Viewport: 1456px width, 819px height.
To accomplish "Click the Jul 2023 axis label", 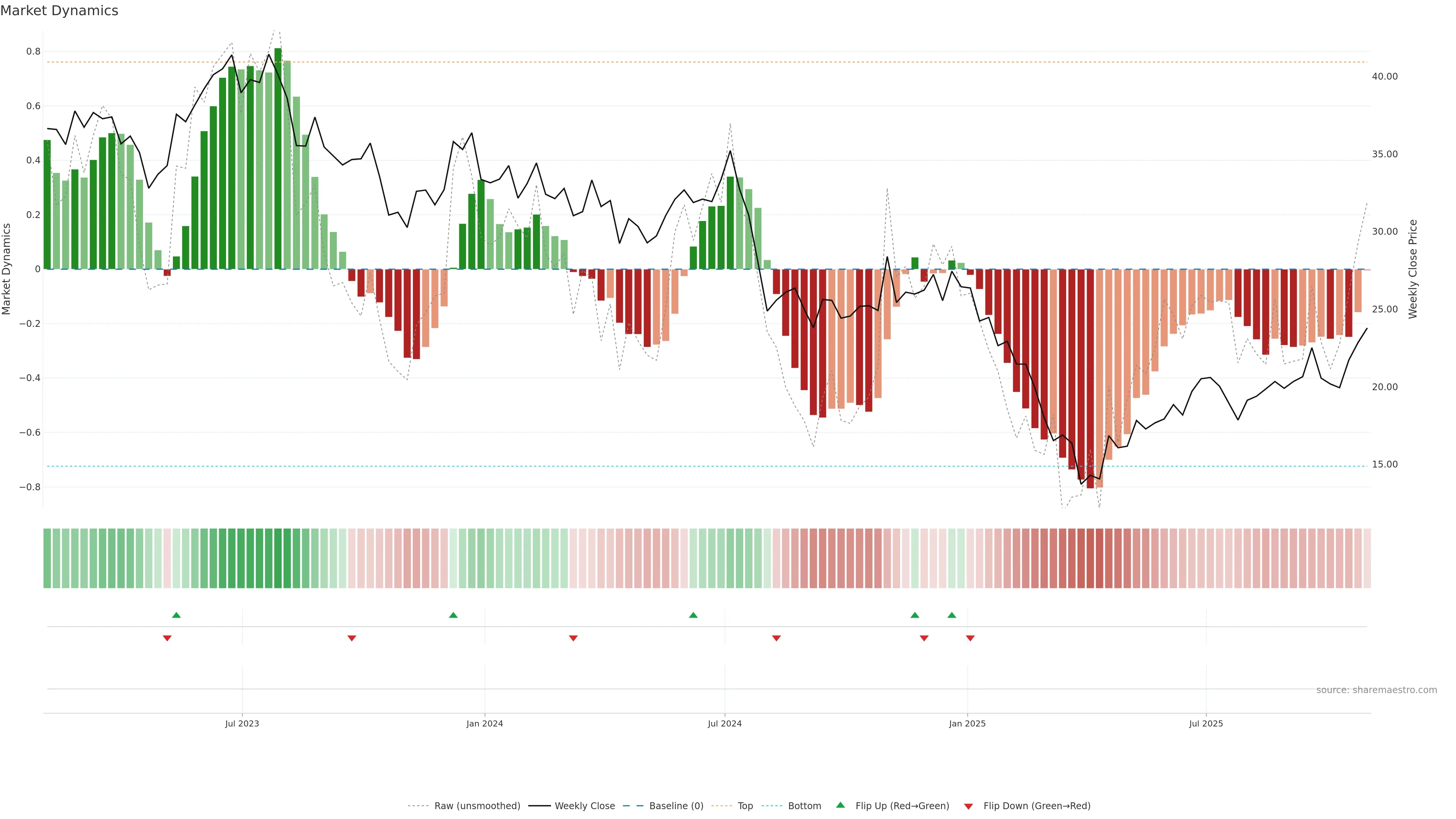I will 242,723.
